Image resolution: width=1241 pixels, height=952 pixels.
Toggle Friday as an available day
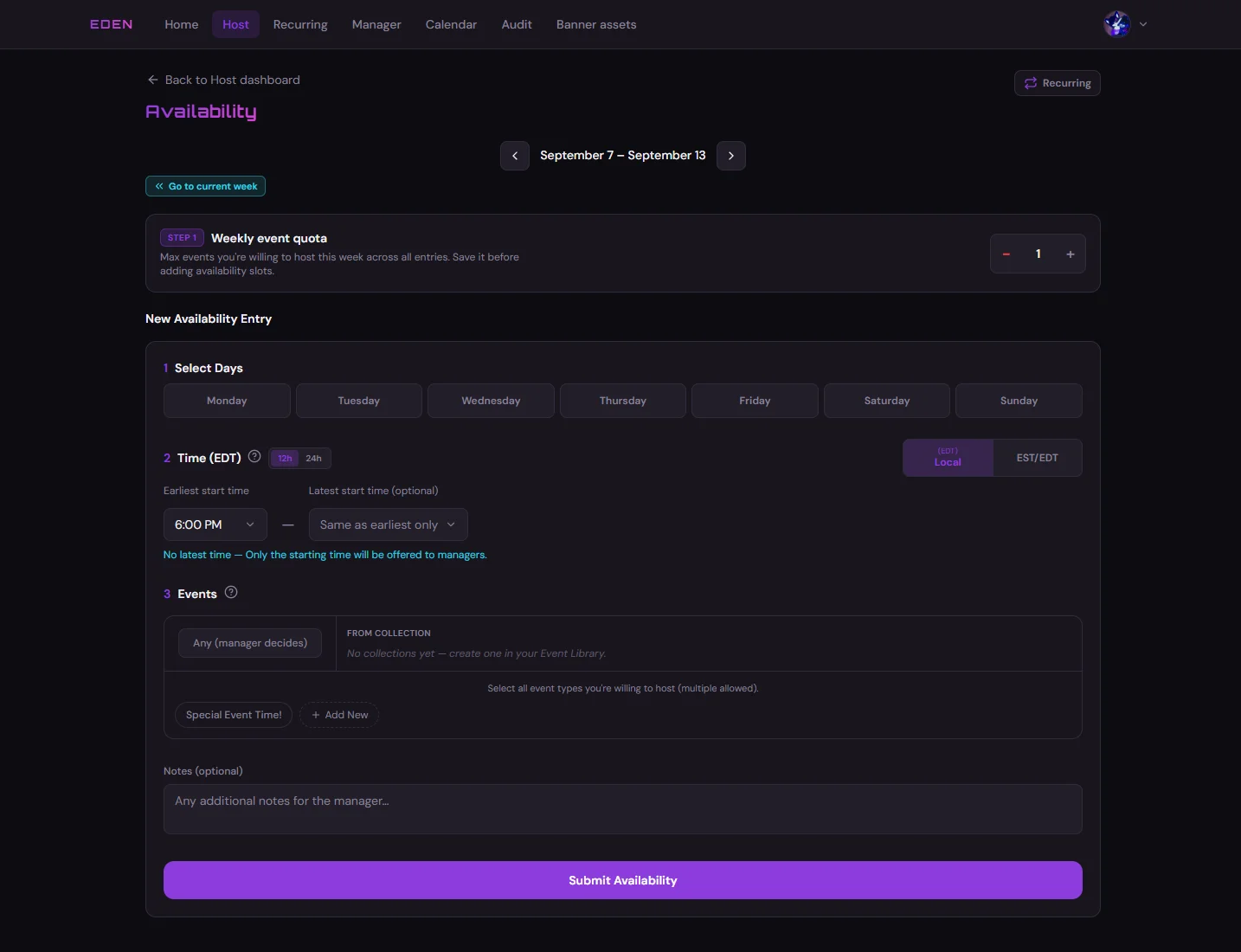point(755,401)
